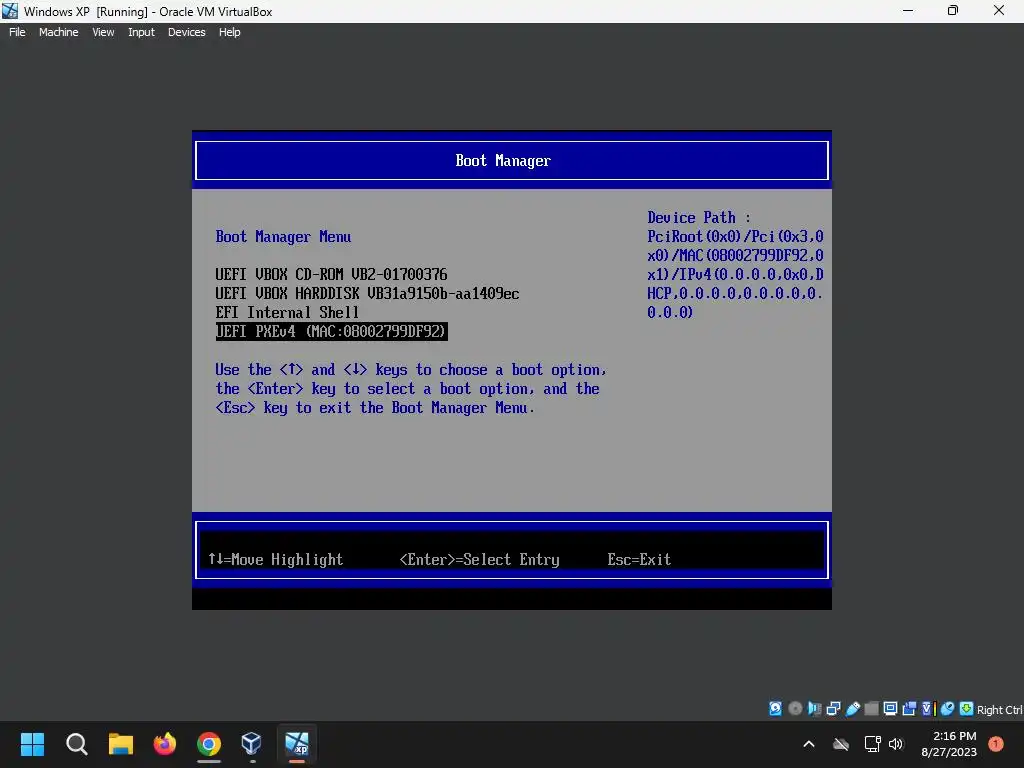Select UEFI VBOX HARDDISK boot entry
Viewport: 1024px width, 768px height.
point(367,293)
